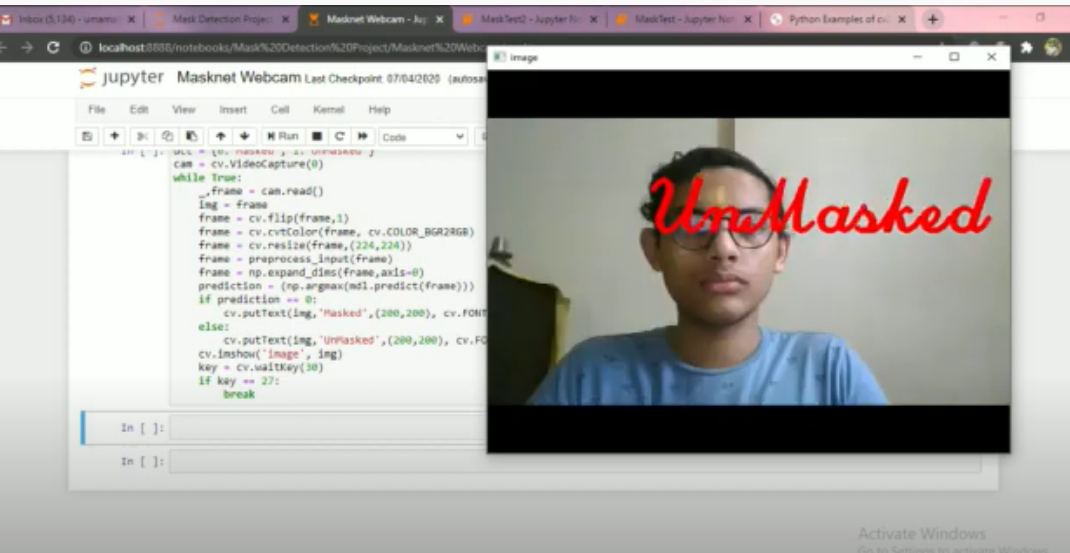Viewport: 1070px width, 553px height.
Task: Close the Inbox tab
Action: click(132, 20)
